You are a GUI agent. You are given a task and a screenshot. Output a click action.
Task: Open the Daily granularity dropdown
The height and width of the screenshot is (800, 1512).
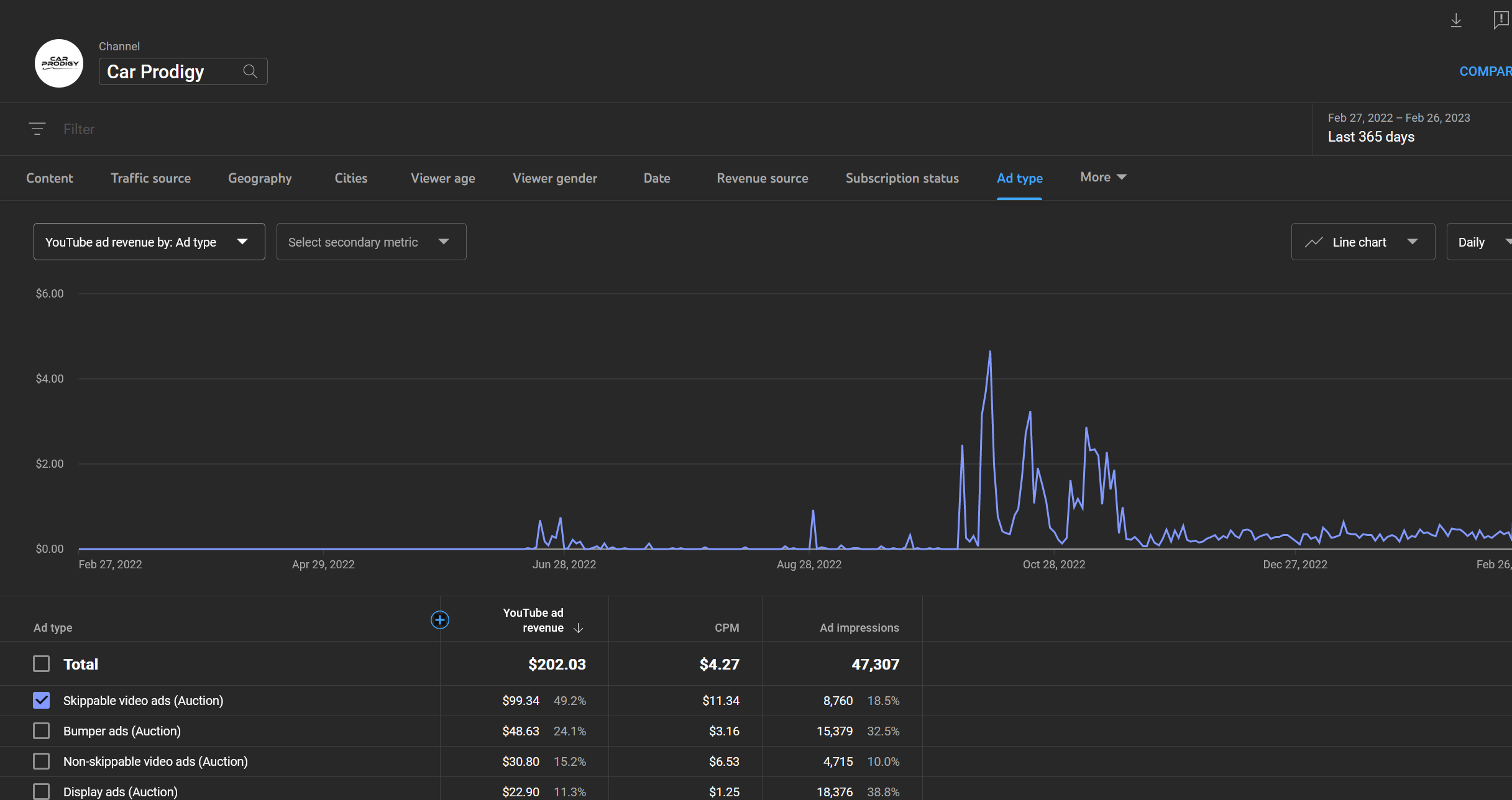(x=1479, y=242)
